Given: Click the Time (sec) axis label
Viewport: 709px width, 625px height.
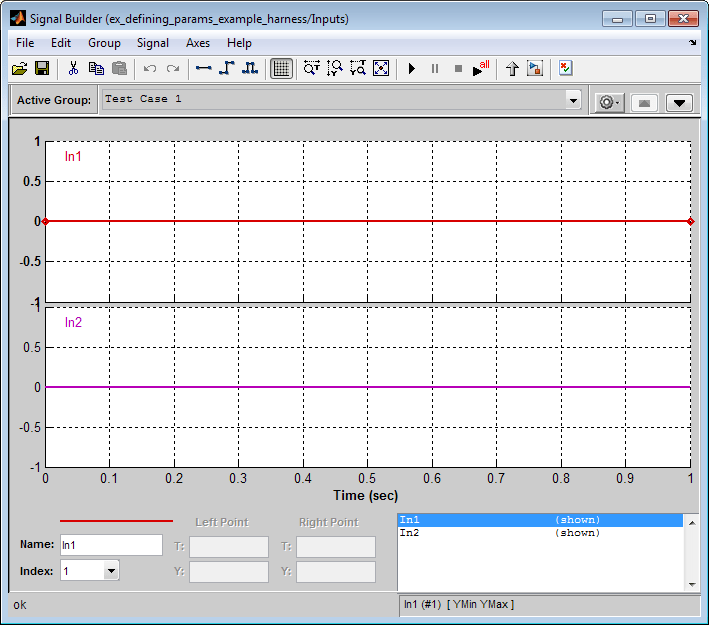Looking at the screenshot, I should pos(365,496).
